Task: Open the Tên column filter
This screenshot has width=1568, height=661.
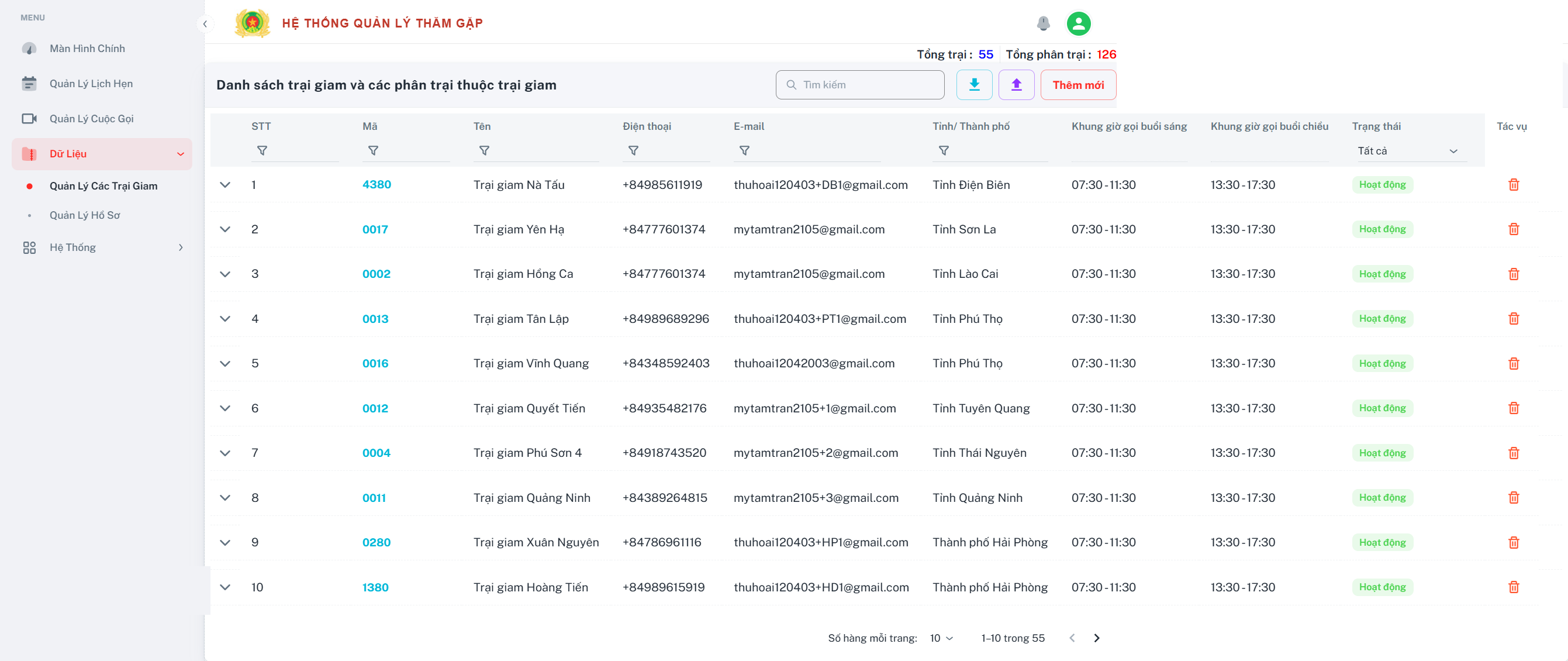Action: click(485, 150)
